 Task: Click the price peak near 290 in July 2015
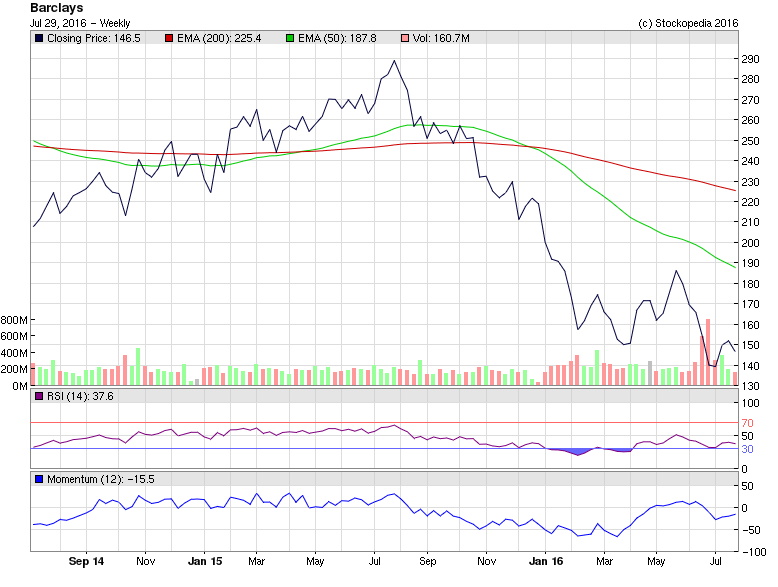point(394,61)
